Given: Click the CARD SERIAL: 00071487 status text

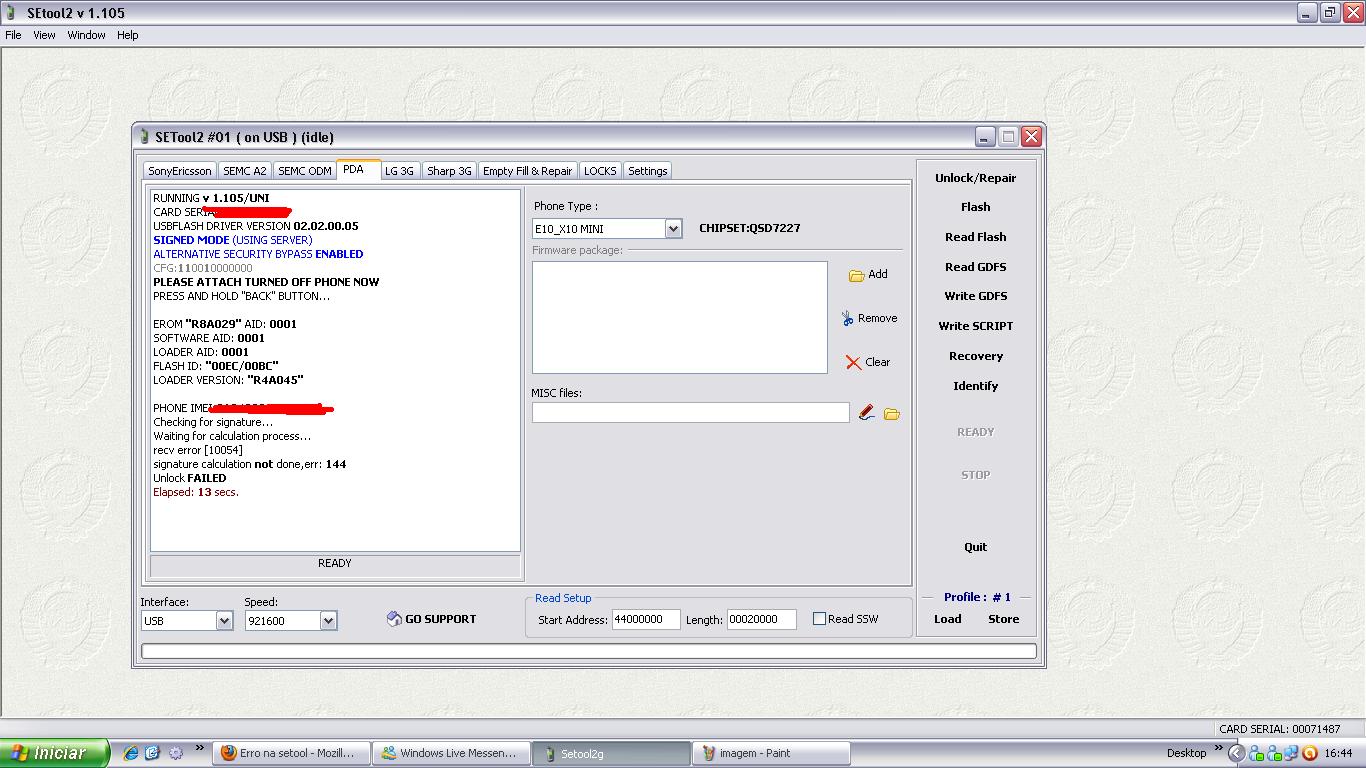Looking at the screenshot, I should point(1280,729).
